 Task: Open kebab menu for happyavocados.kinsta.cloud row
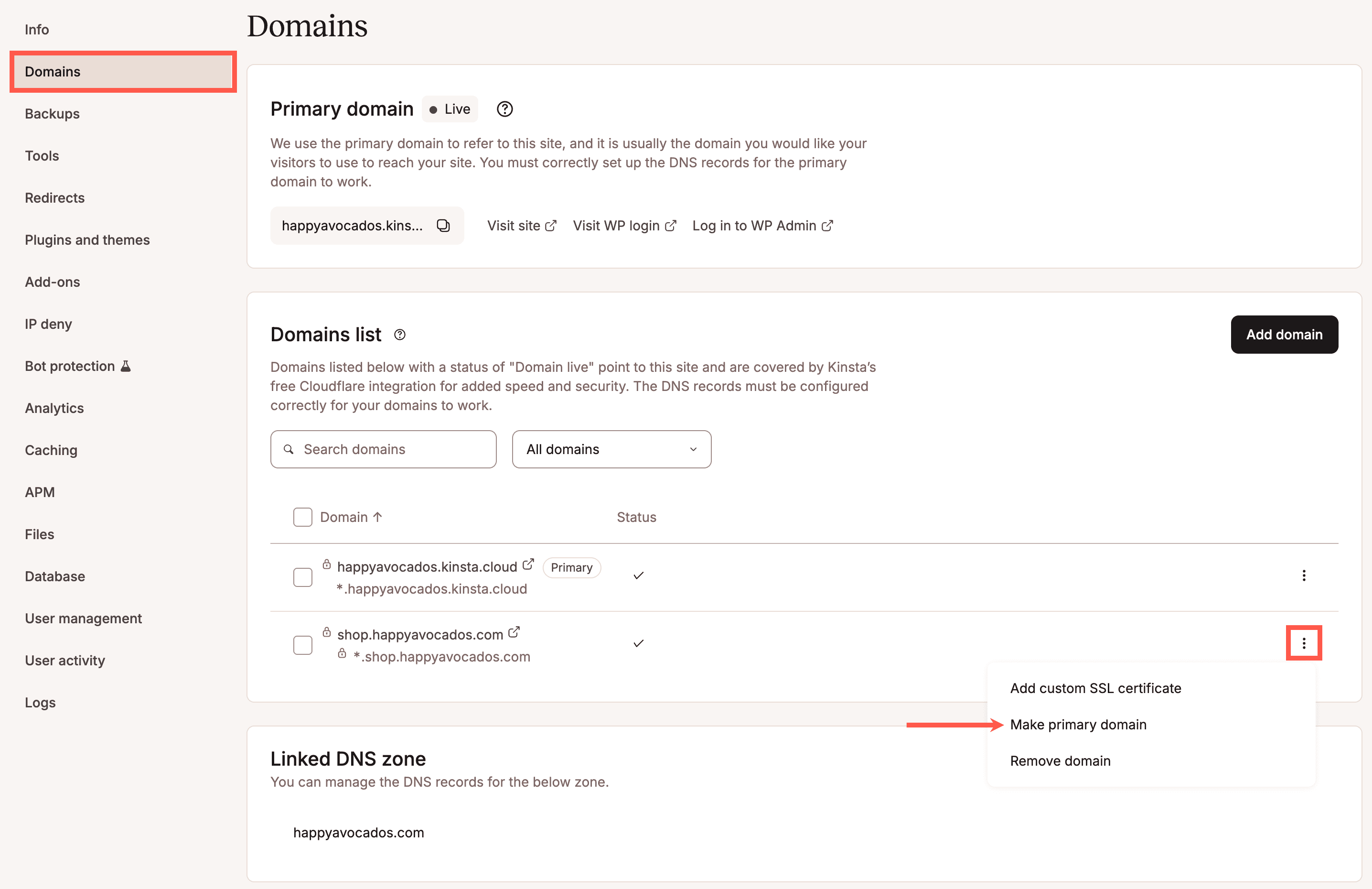1303,575
